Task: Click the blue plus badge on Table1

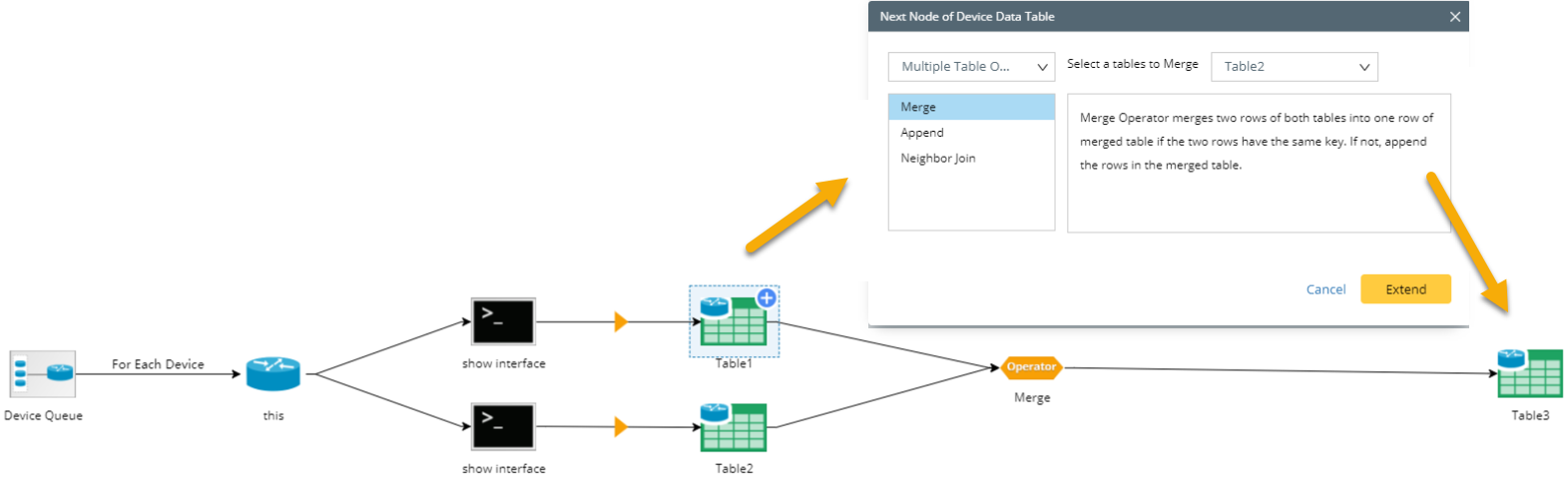Action: coord(767,297)
